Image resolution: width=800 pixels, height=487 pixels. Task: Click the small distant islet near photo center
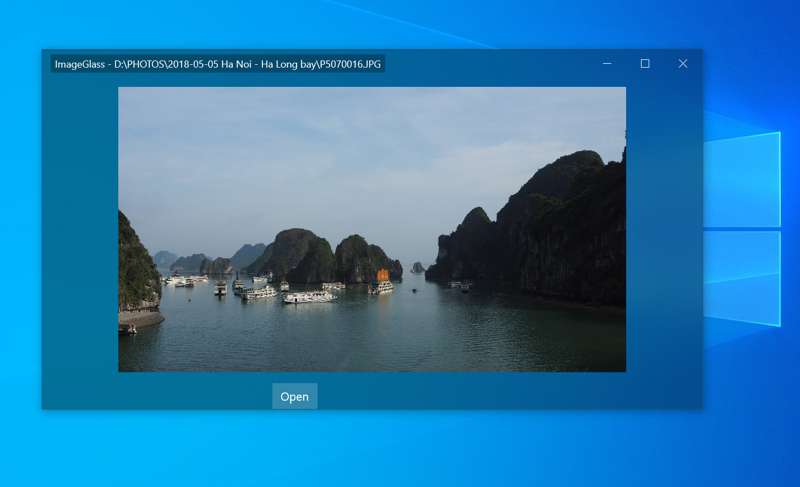[417, 267]
